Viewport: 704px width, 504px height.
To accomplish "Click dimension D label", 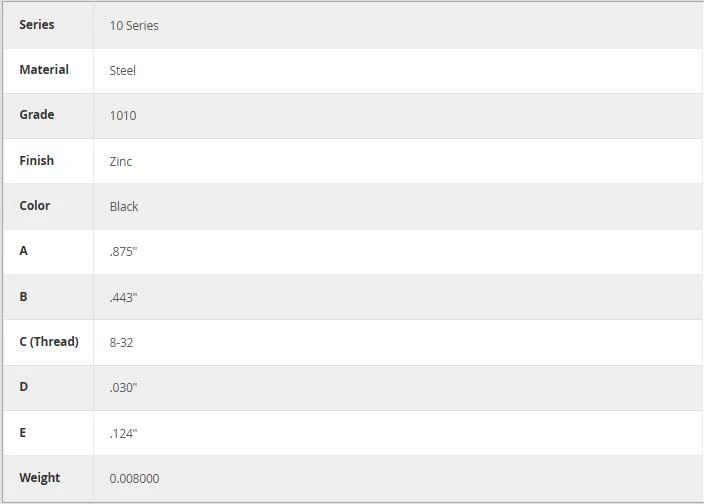I will pyautogui.click(x=23, y=386).
